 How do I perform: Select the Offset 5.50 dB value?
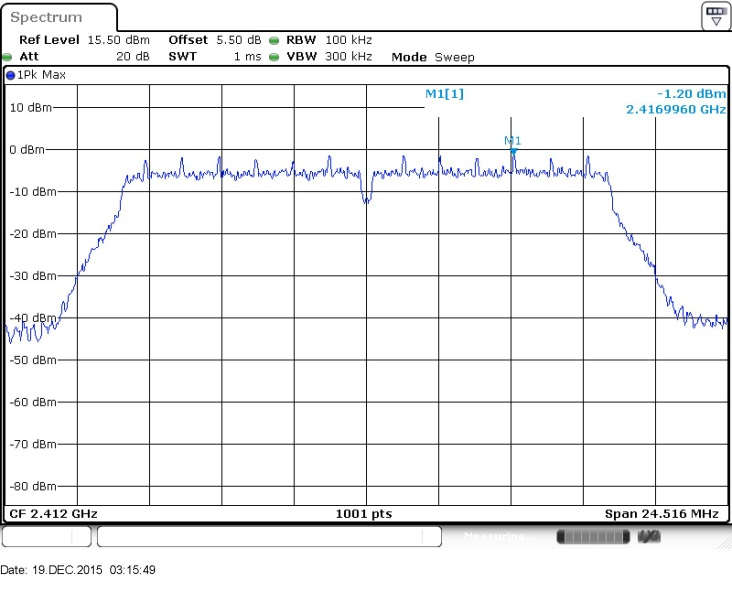click(x=239, y=40)
